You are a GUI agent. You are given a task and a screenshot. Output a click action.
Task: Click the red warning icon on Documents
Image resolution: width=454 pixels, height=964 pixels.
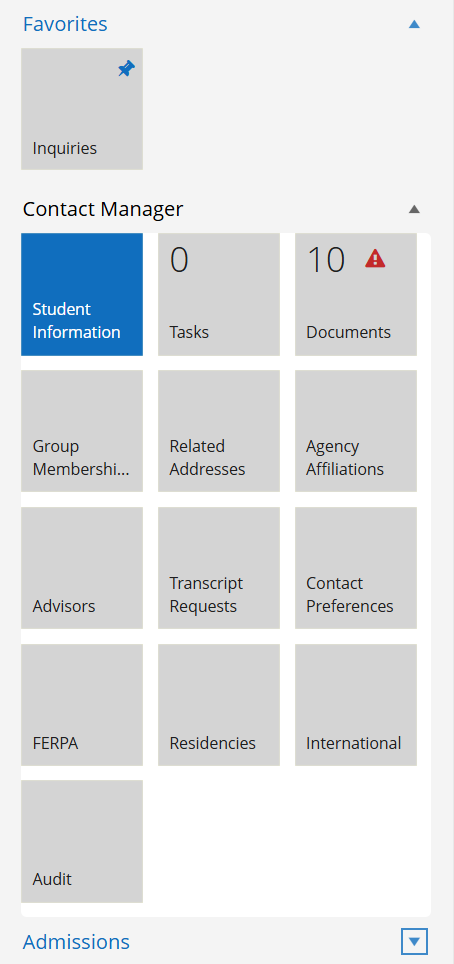click(375, 259)
